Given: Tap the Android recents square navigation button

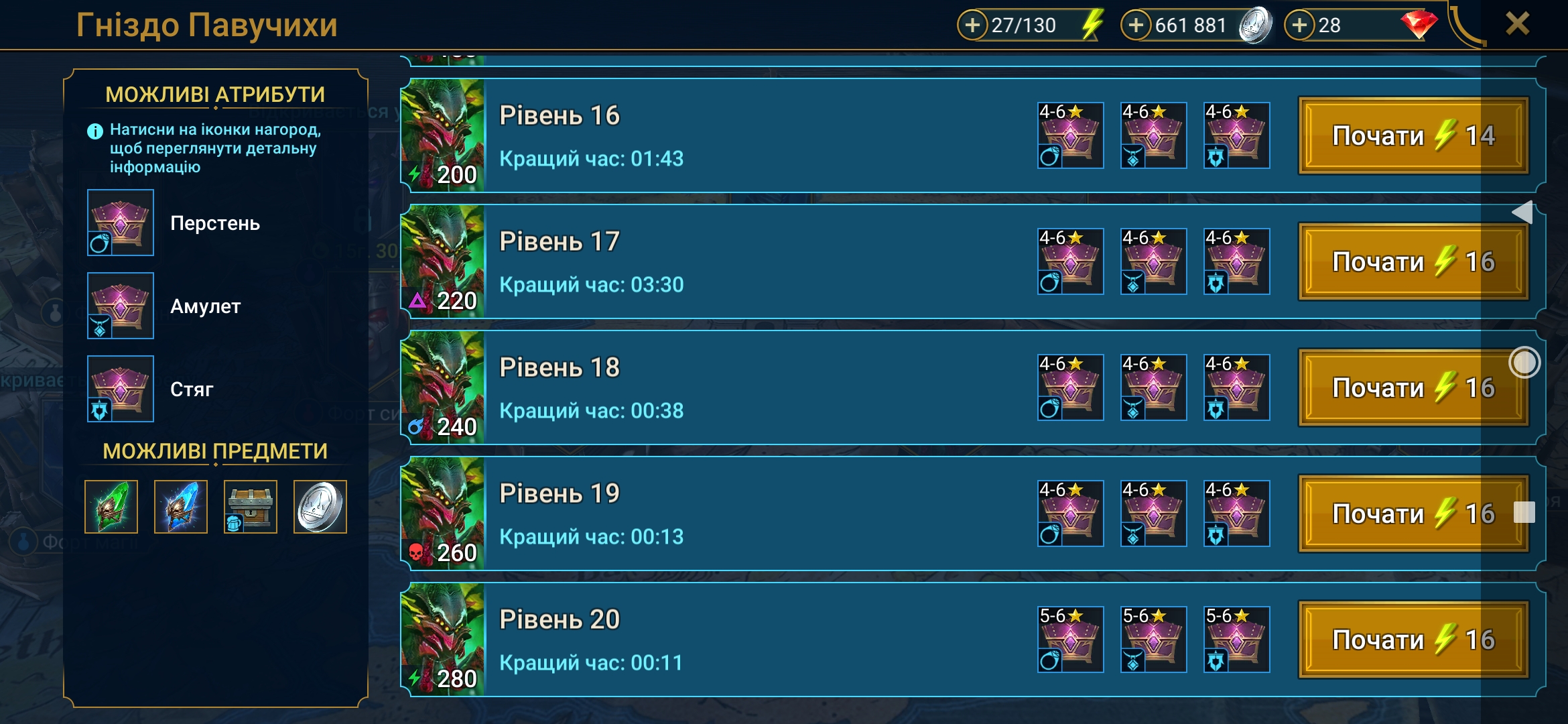Looking at the screenshot, I should tap(1524, 513).
